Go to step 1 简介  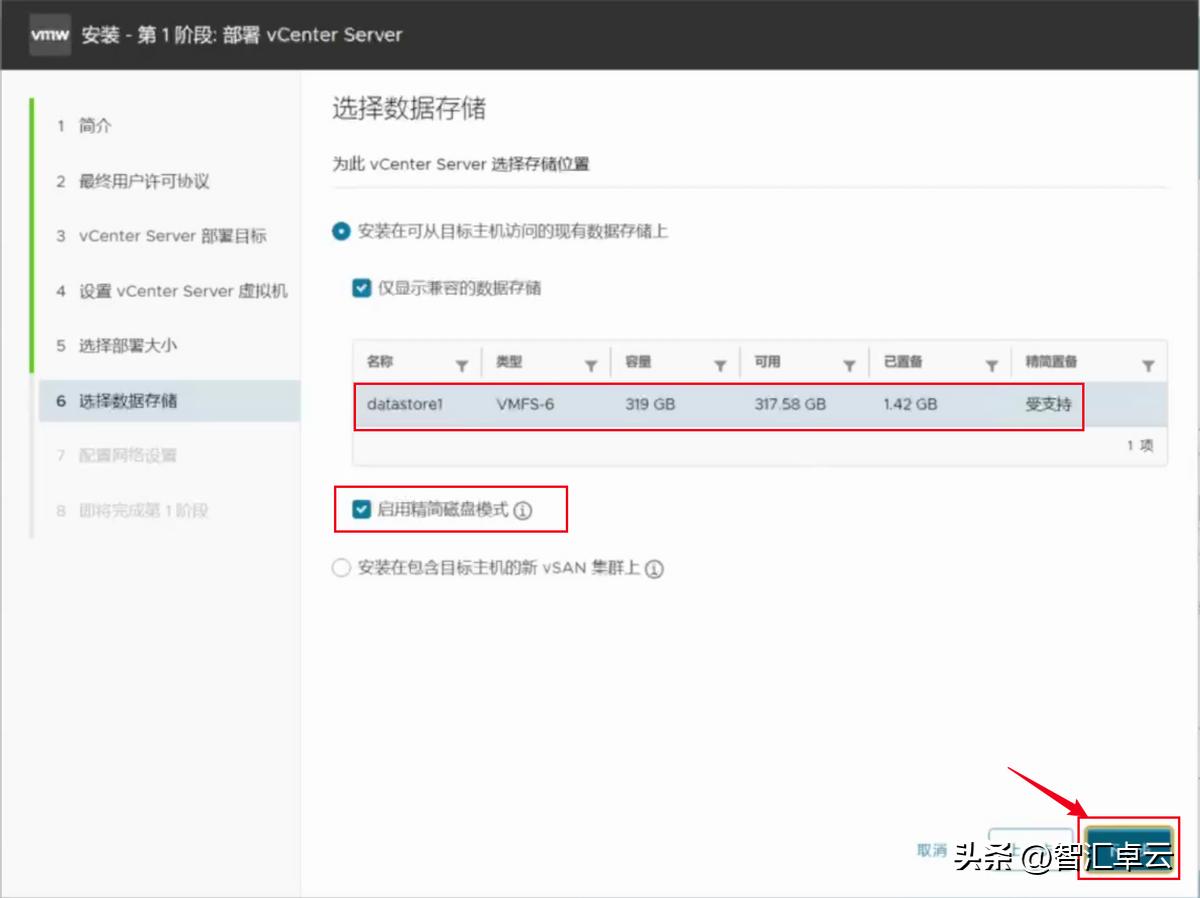click(x=84, y=126)
